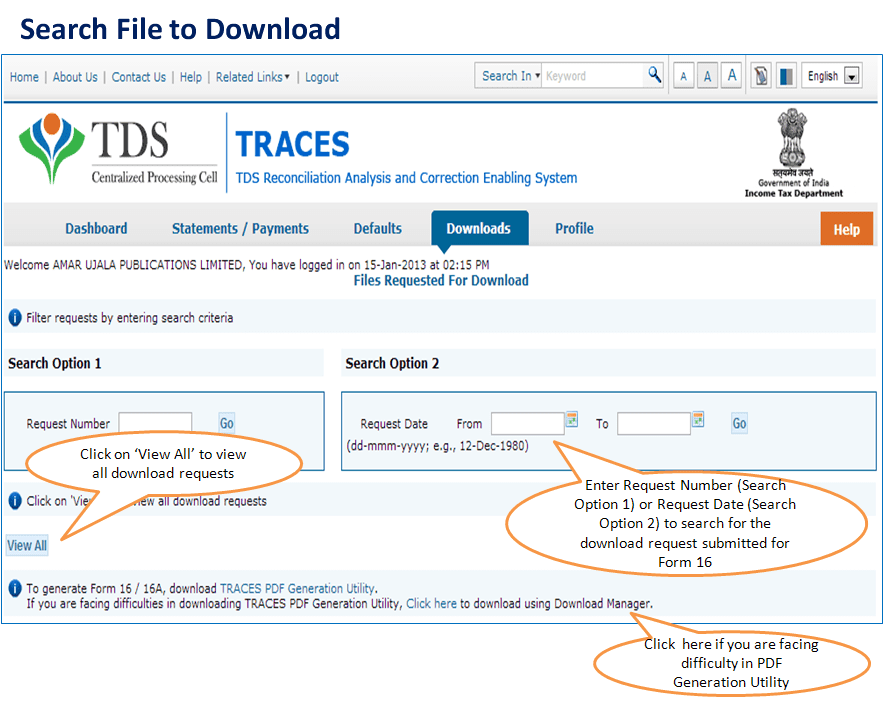Click the info icon beside filter requests text
The image size is (883, 701).
point(13,316)
